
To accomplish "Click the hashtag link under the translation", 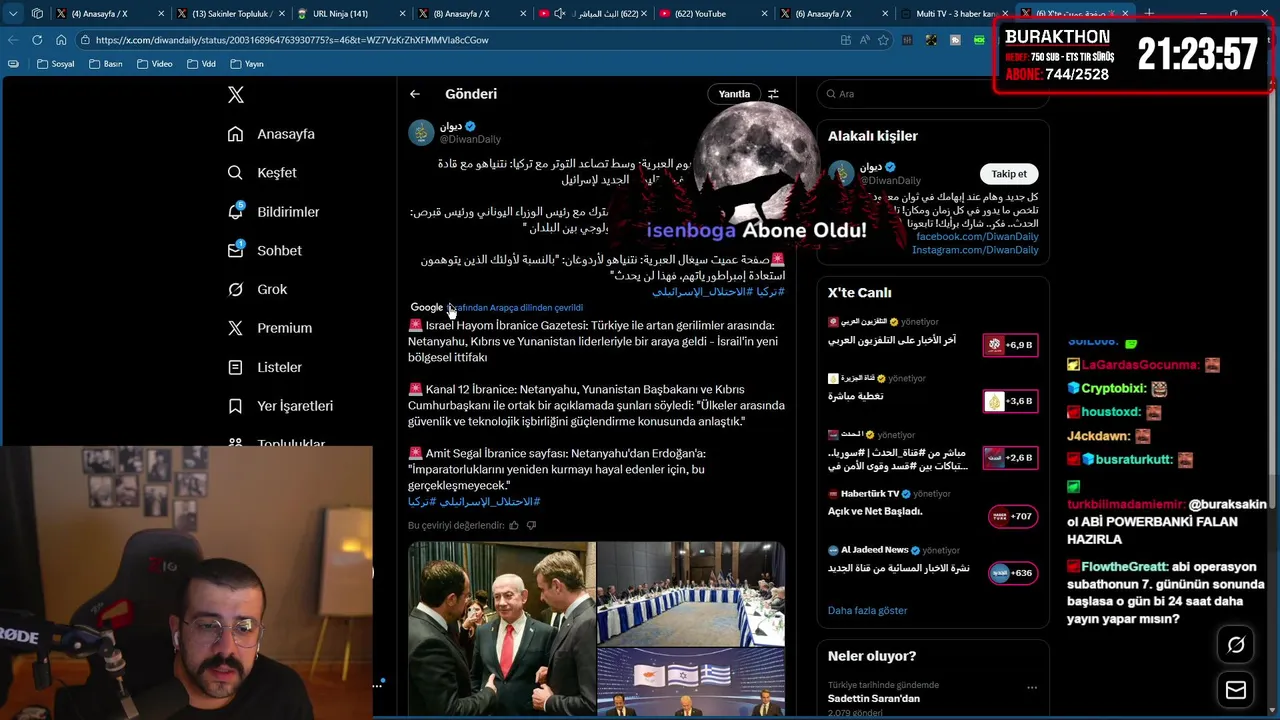I will 474,501.
